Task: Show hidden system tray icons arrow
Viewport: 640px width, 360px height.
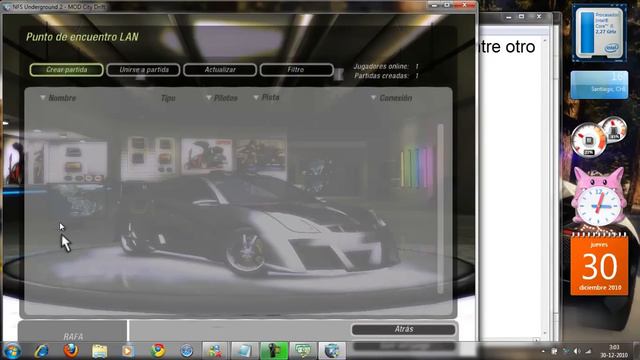Action: click(543, 351)
